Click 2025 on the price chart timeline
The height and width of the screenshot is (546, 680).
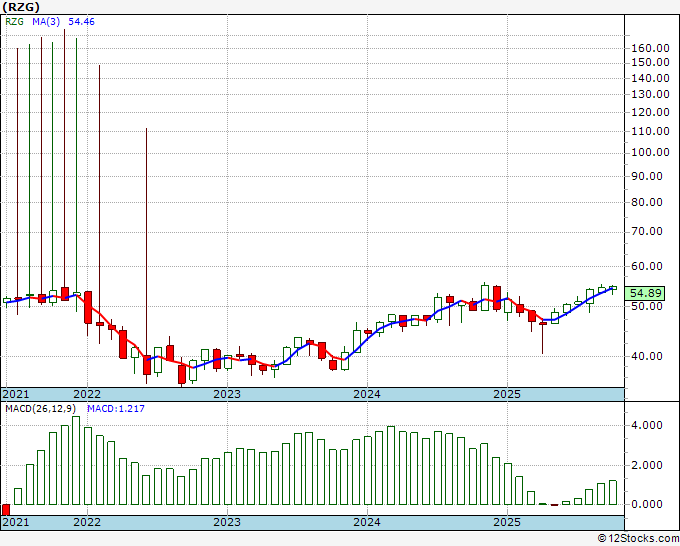pos(507,394)
